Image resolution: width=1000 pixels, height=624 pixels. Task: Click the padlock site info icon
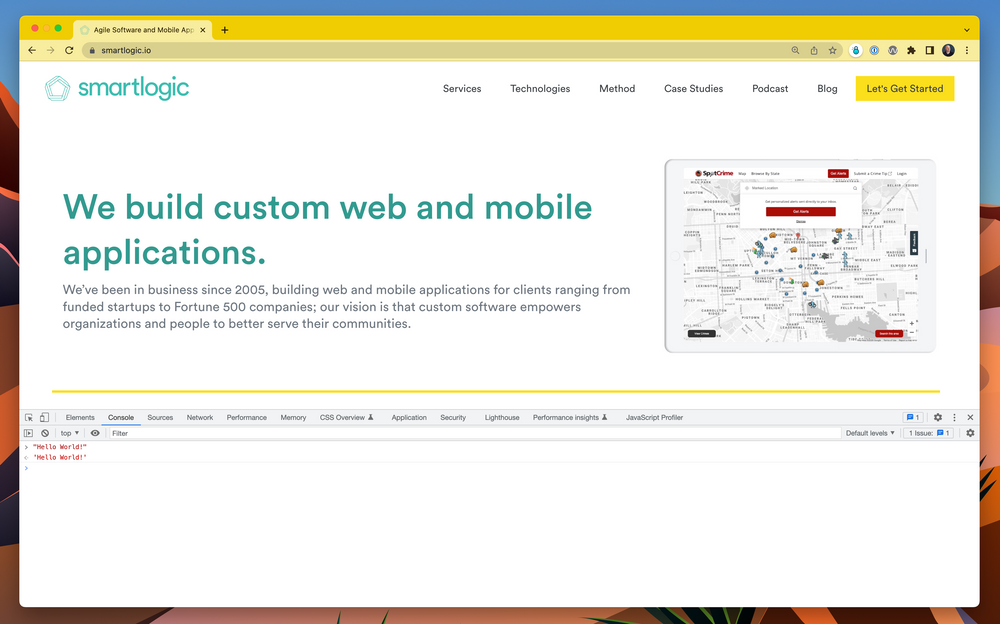pyautogui.click(x=92, y=50)
